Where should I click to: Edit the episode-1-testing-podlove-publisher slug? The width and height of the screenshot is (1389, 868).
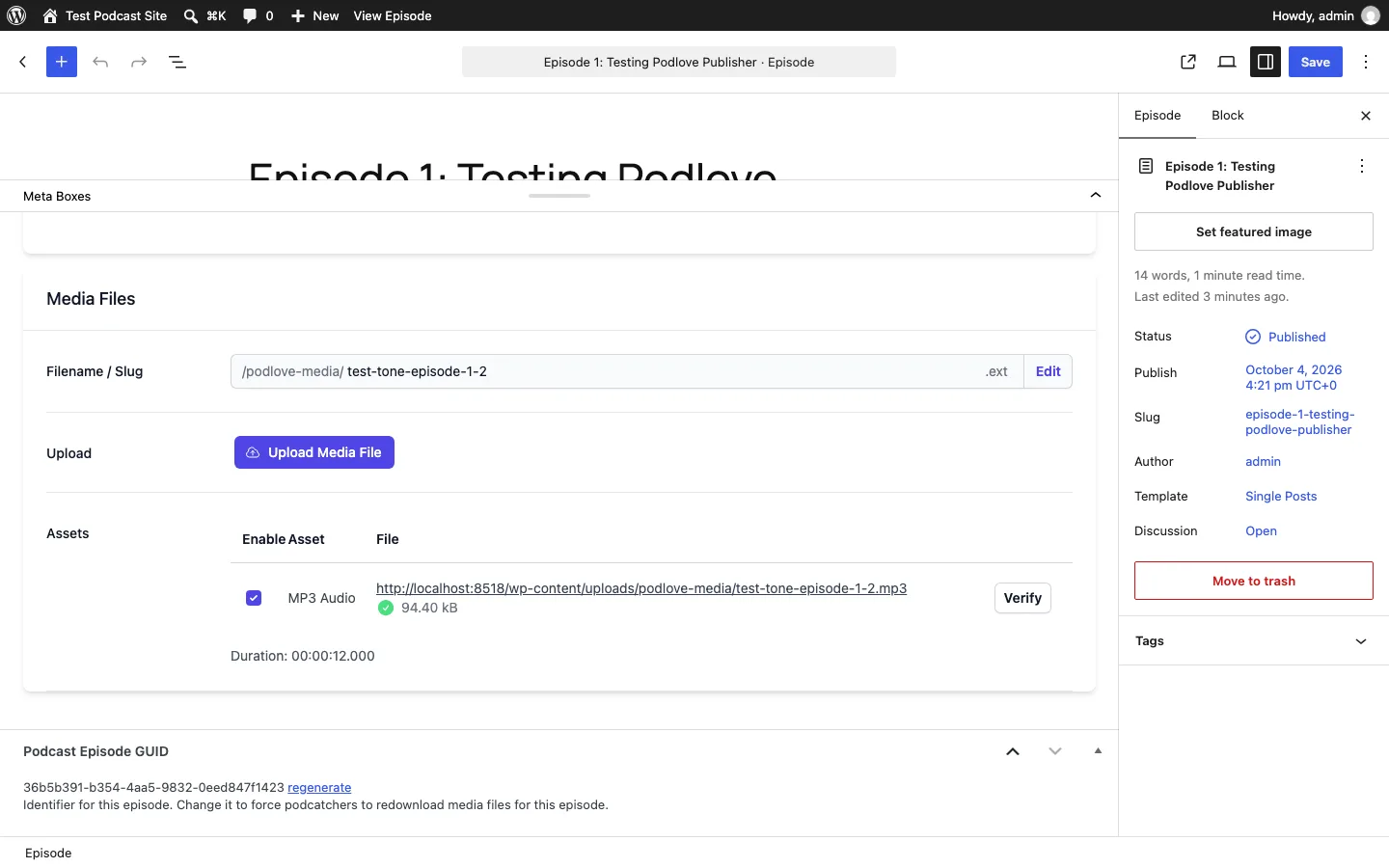pyautogui.click(x=1300, y=421)
